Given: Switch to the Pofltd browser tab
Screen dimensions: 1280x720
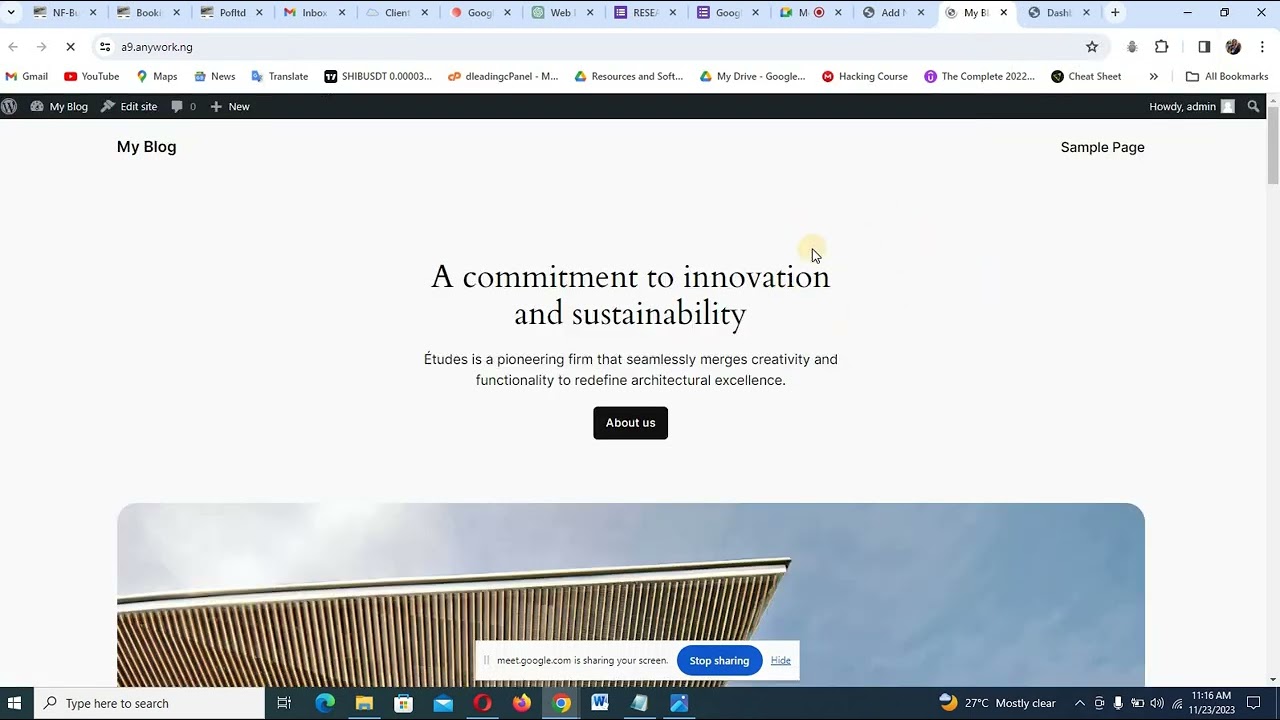Looking at the screenshot, I should [232, 13].
